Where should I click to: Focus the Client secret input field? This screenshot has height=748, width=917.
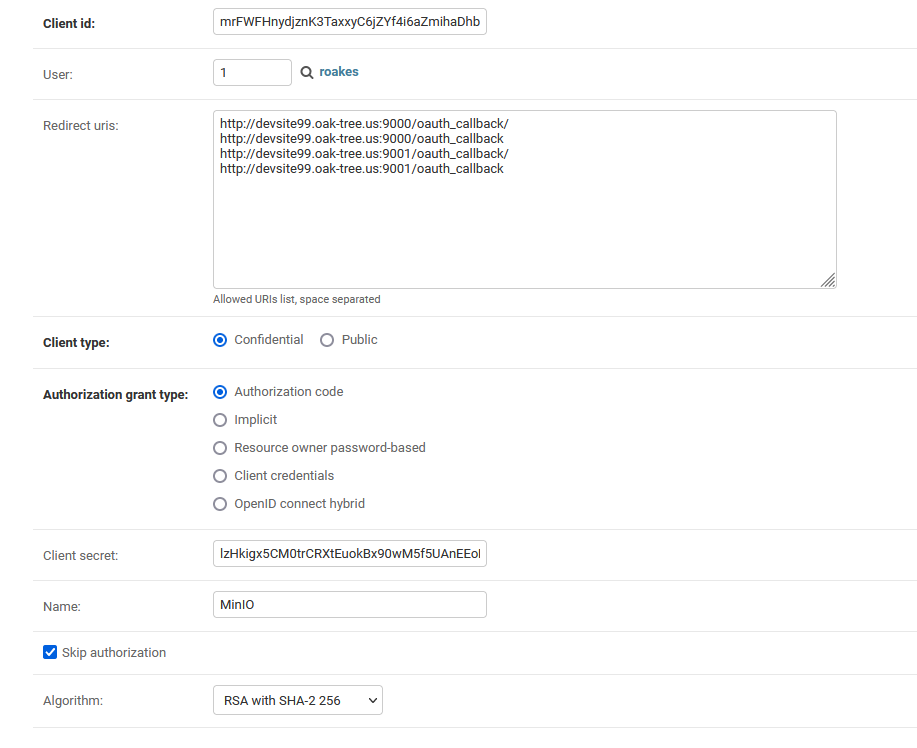pos(349,553)
